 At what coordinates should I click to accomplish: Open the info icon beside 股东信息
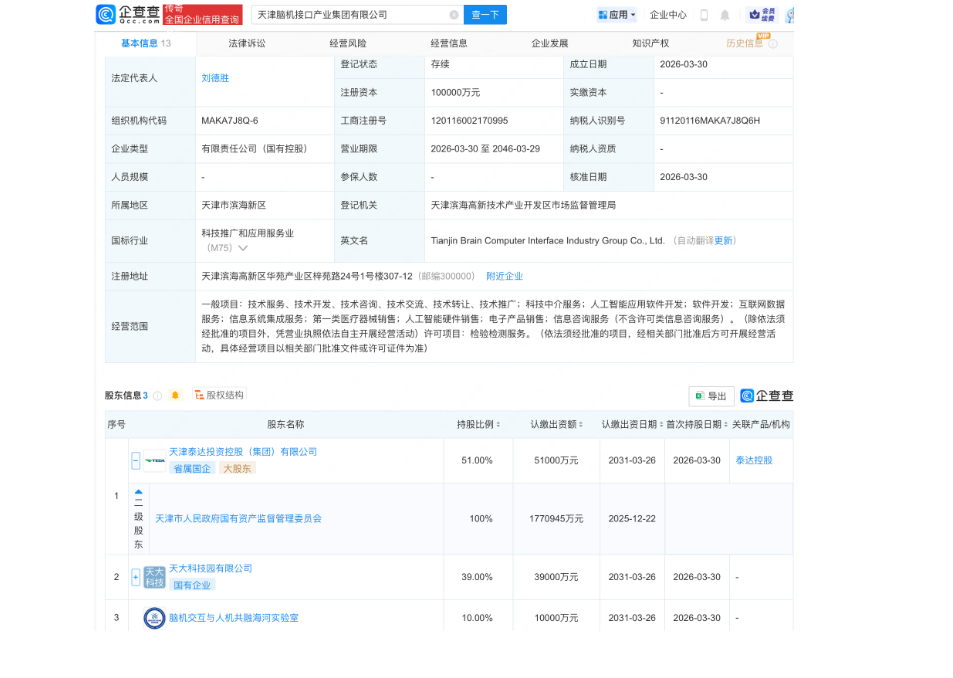click(157, 396)
